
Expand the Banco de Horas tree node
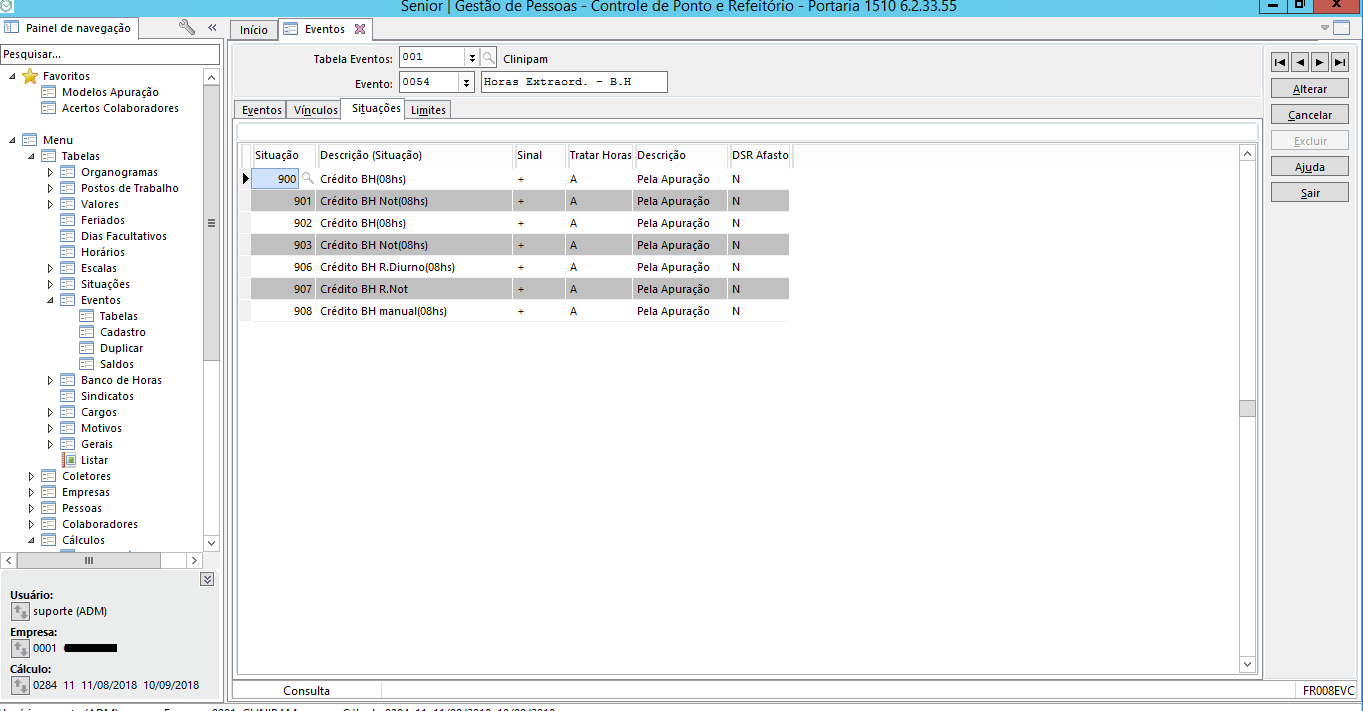[x=51, y=380]
